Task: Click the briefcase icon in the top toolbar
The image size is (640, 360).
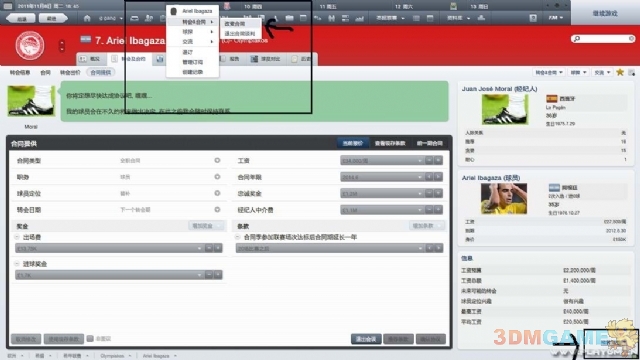Action: tap(289, 18)
